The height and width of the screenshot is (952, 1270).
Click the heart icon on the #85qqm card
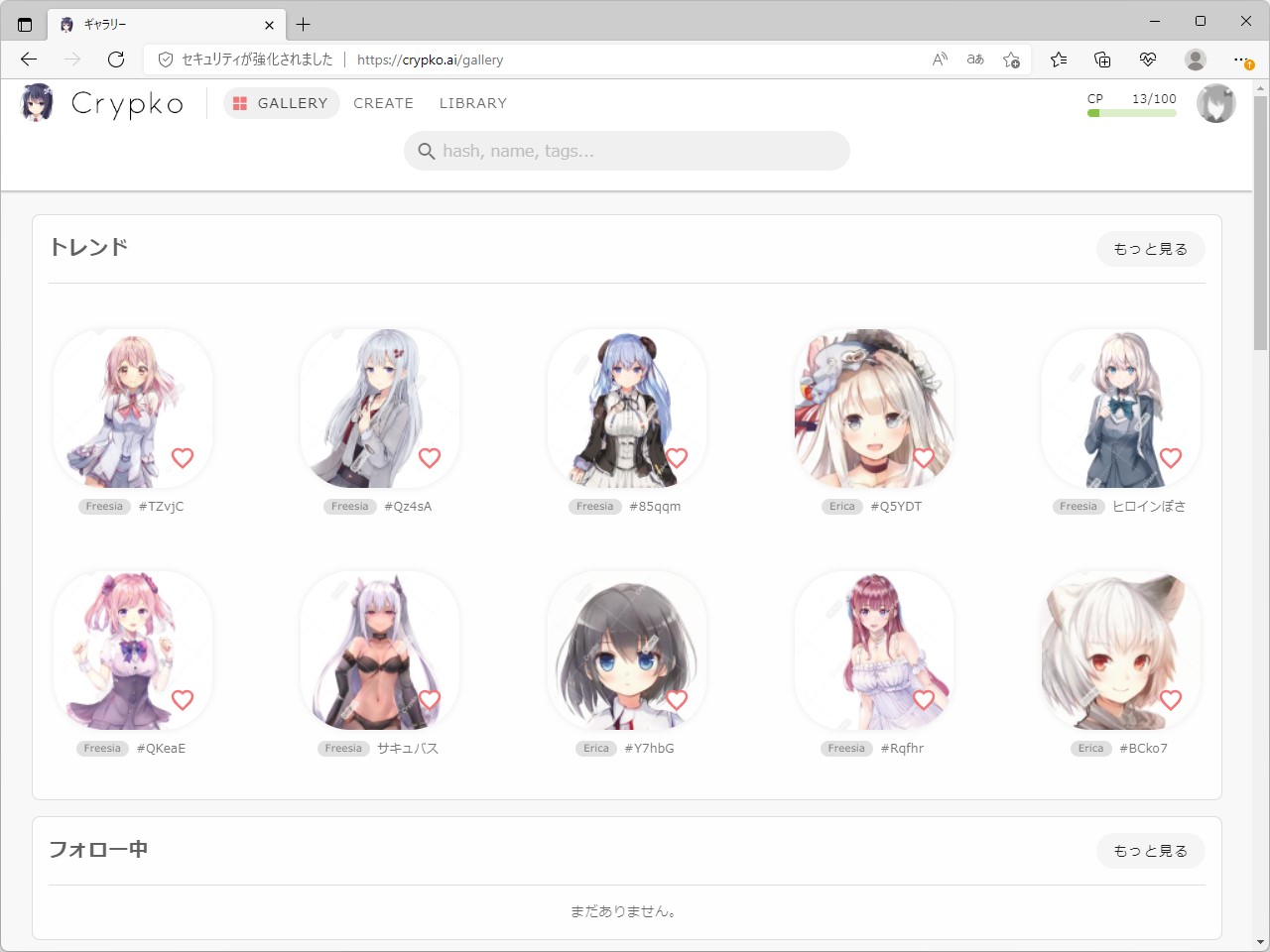pos(677,457)
